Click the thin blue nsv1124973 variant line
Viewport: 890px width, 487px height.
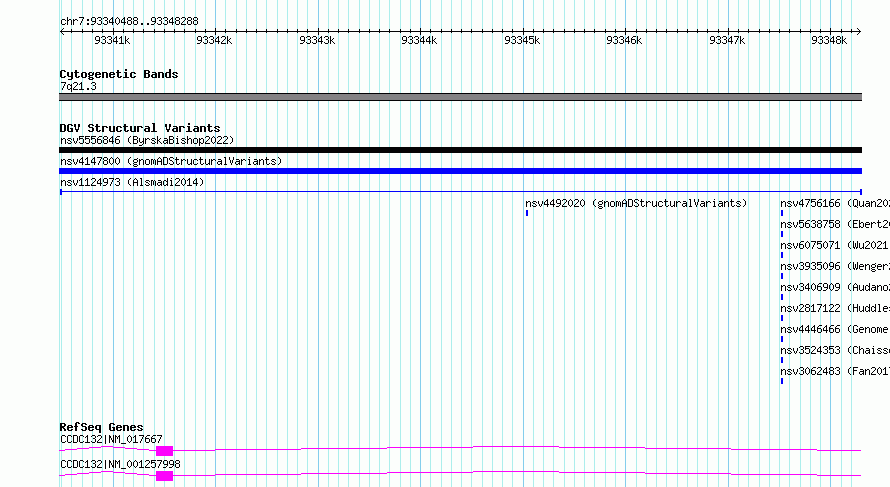click(x=460, y=192)
